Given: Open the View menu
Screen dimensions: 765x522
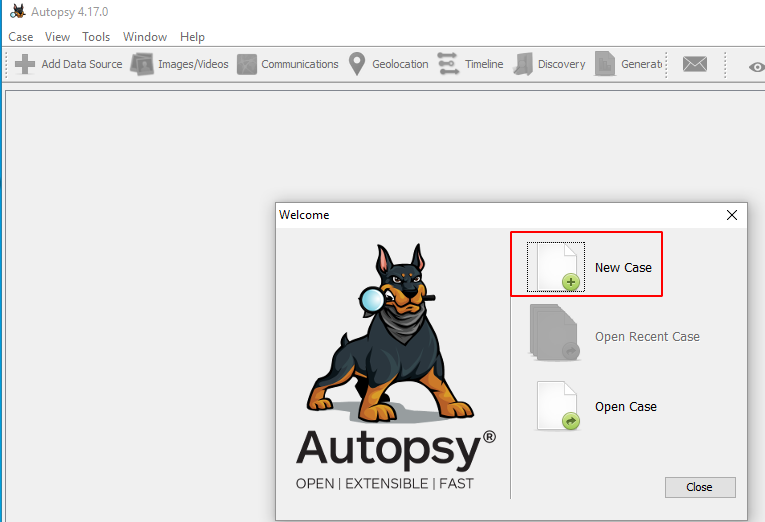Looking at the screenshot, I should tap(57, 37).
